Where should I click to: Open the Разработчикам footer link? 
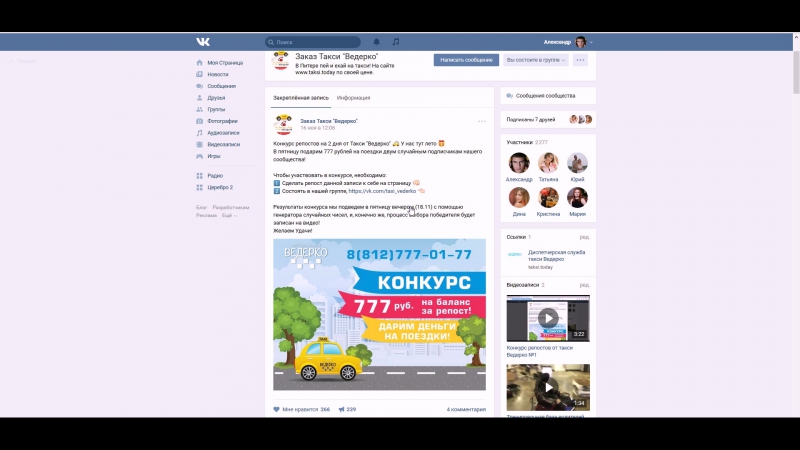231,208
